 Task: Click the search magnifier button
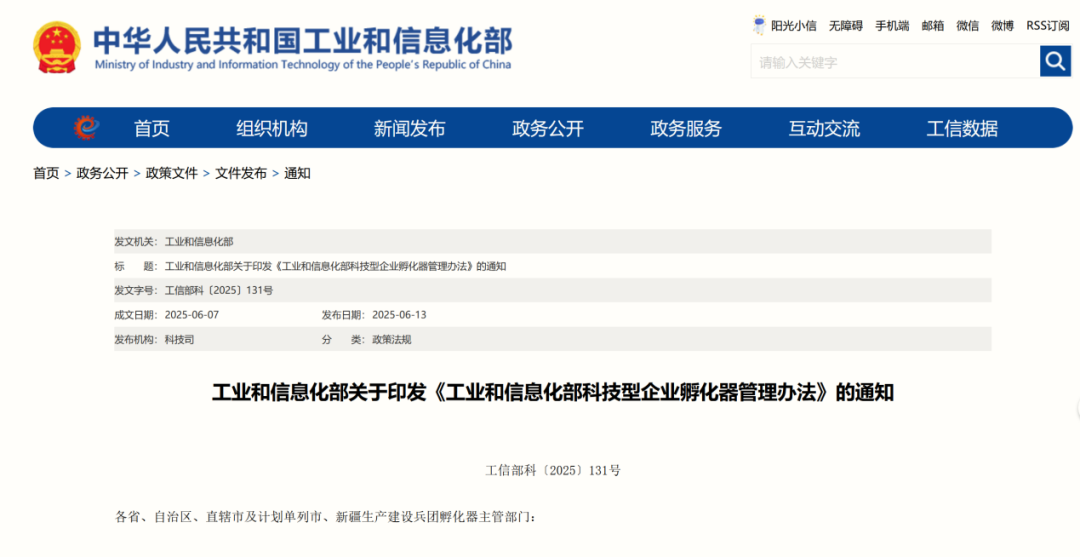1055,62
